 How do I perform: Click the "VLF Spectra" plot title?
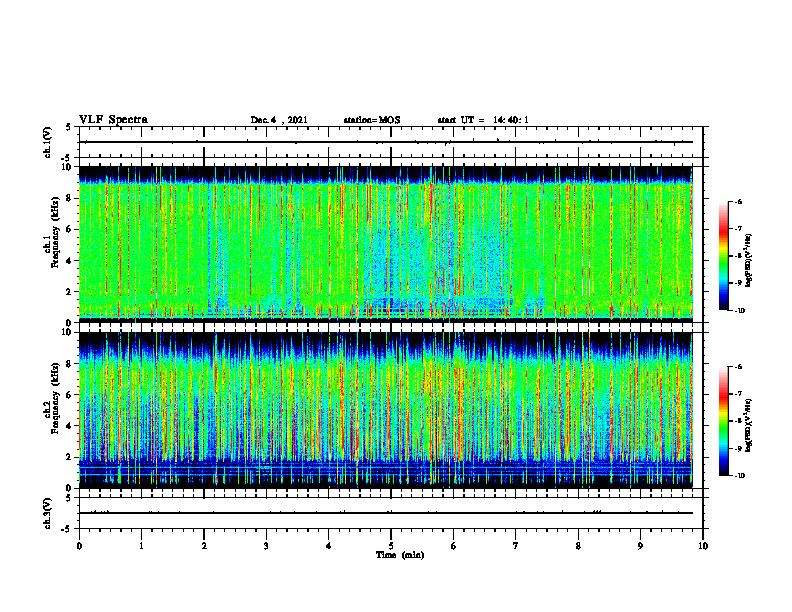coord(113,120)
